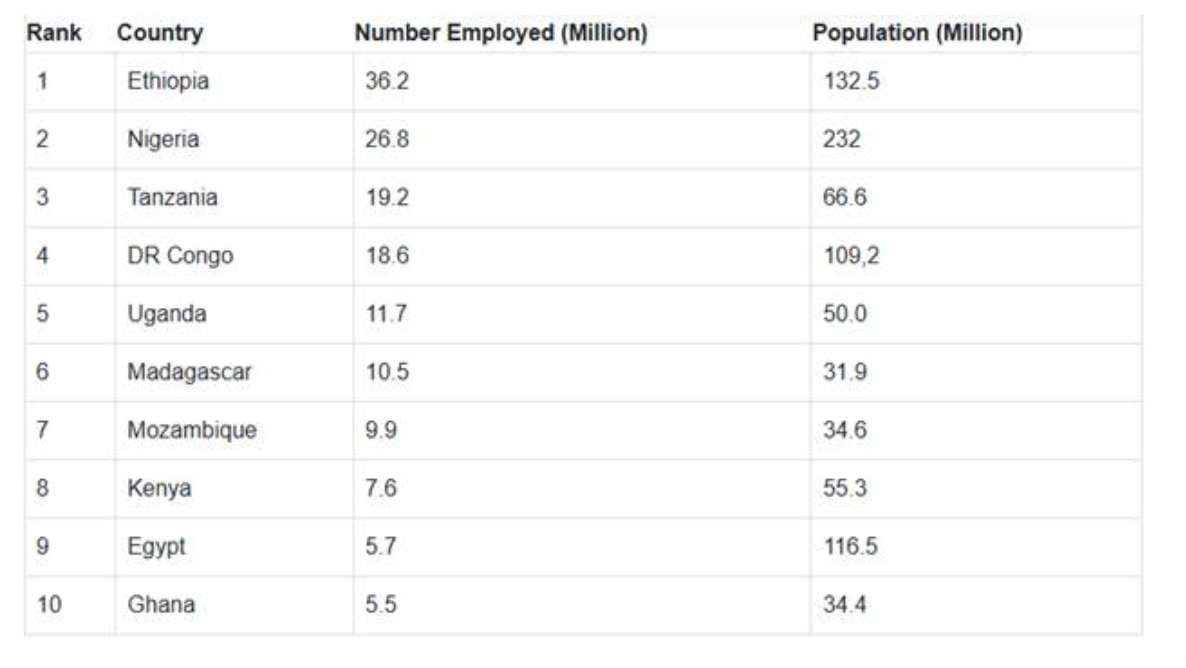This screenshot has width=1186, height=668.
Task: Select the Nigeria country cell
Action: pyautogui.click(x=163, y=139)
